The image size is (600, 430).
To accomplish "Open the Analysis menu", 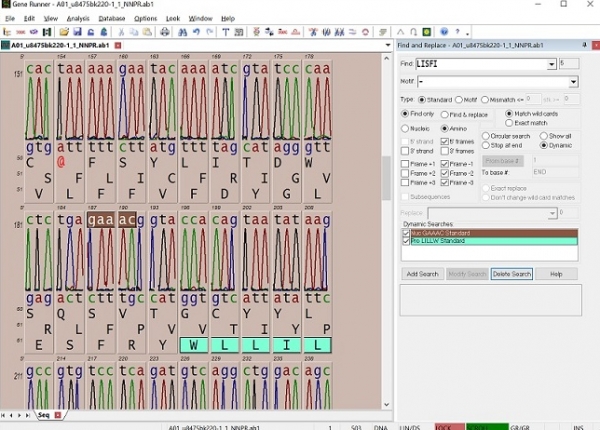I will click(x=78, y=18).
